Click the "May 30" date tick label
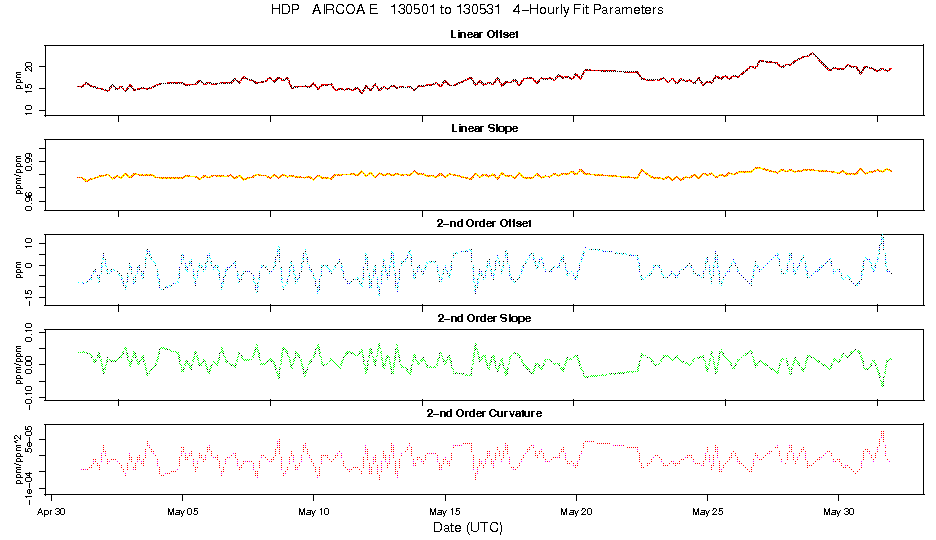The height and width of the screenshot is (540, 936). pos(838,509)
